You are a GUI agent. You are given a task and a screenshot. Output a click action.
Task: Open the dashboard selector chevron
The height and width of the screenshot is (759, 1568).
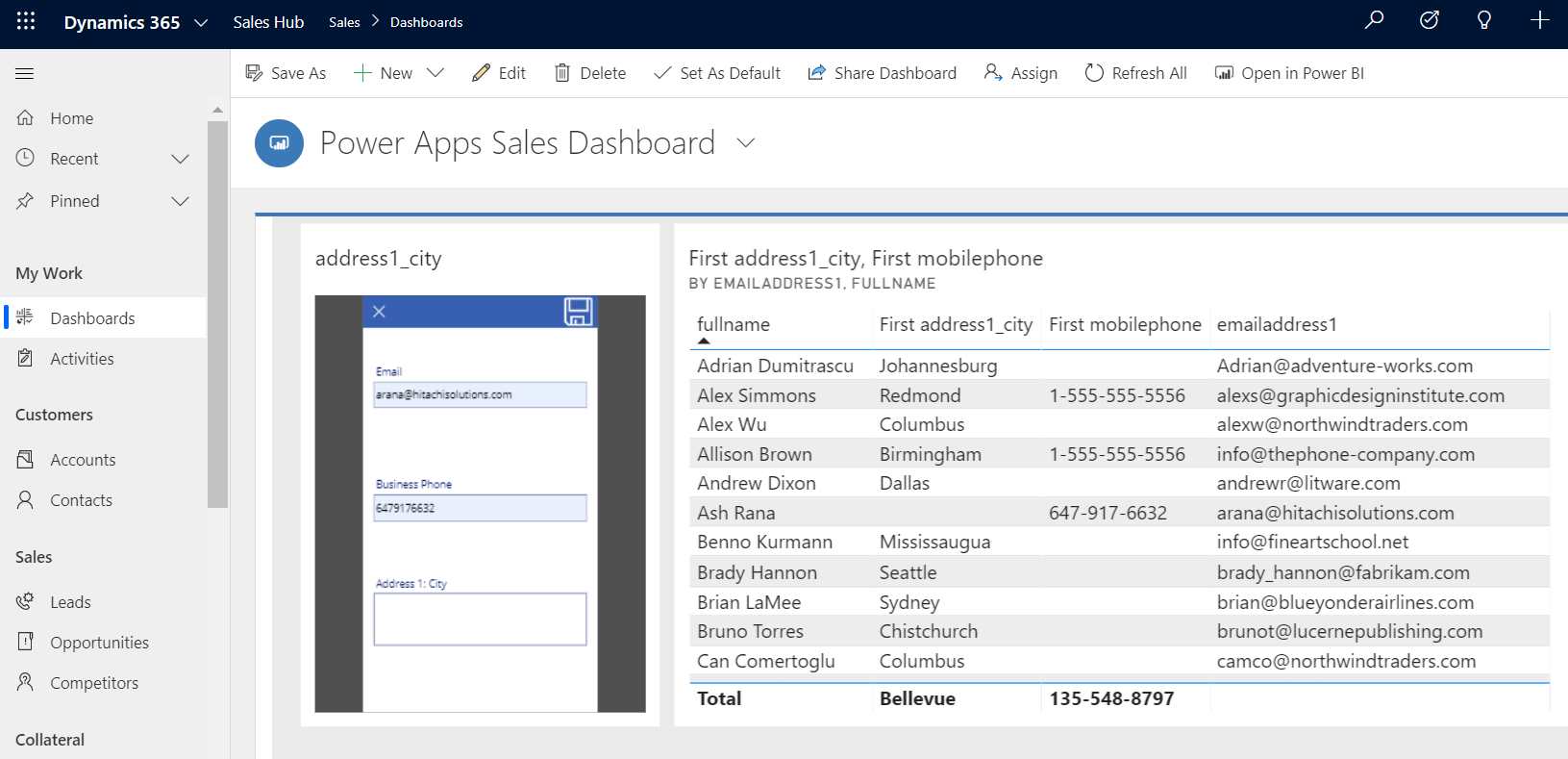(x=746, y=143)
